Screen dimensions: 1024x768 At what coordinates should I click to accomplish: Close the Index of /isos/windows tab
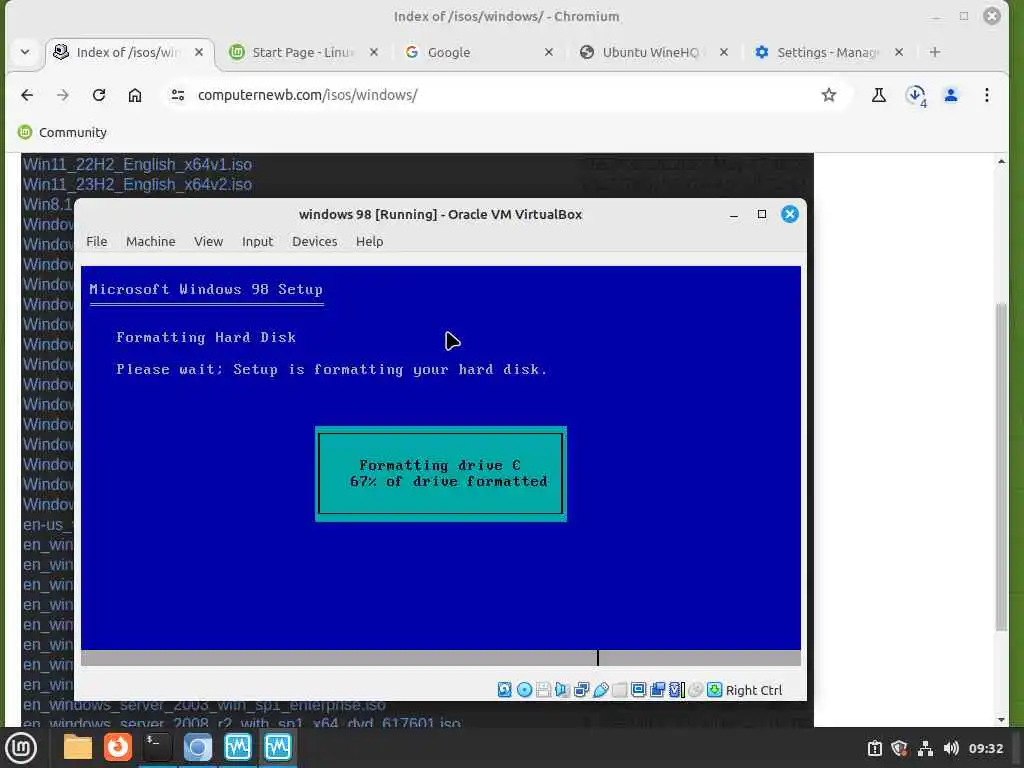pyautogui.click(x=199, y=52)
